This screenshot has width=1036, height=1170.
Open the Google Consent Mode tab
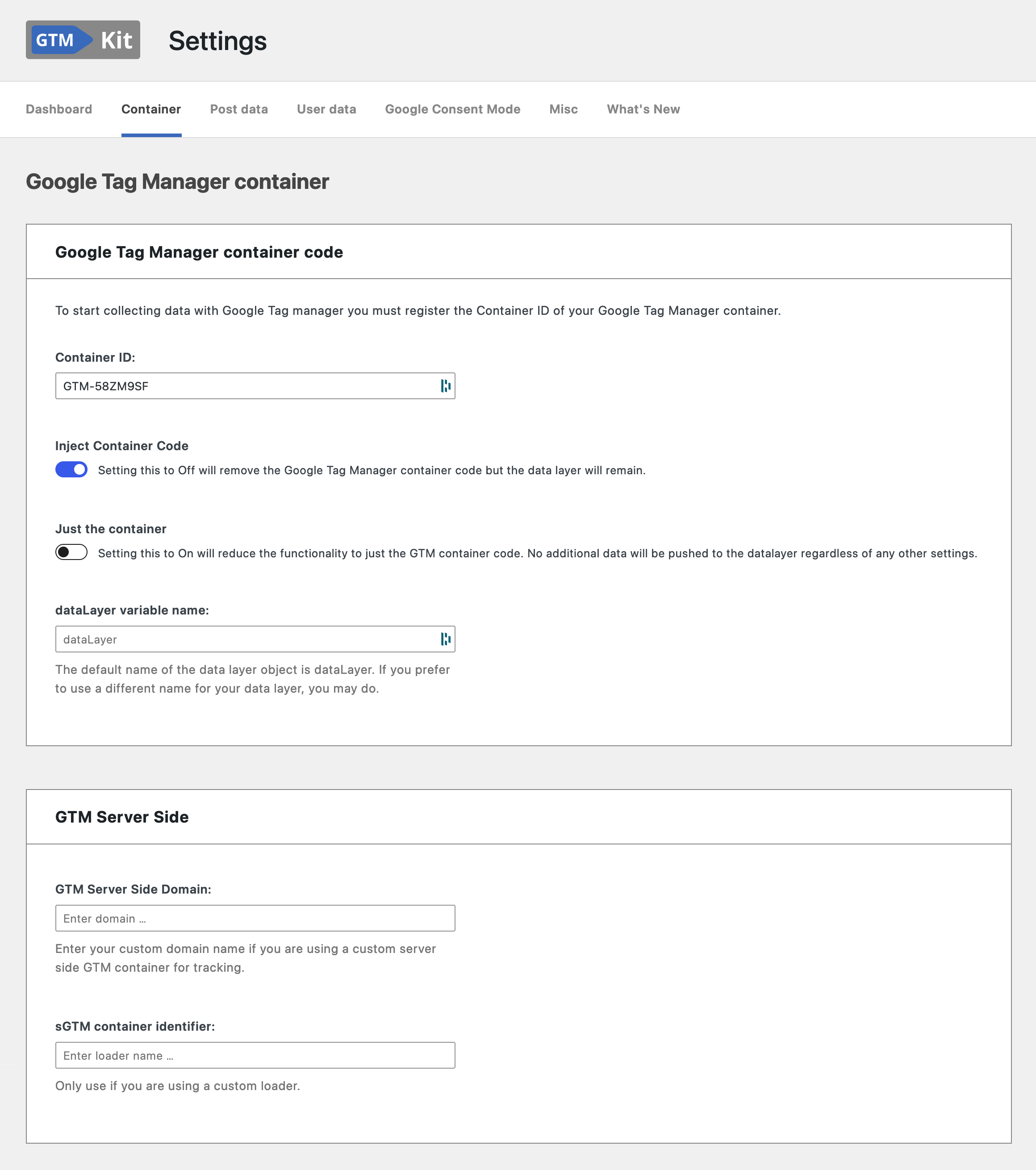click(453, 109)
